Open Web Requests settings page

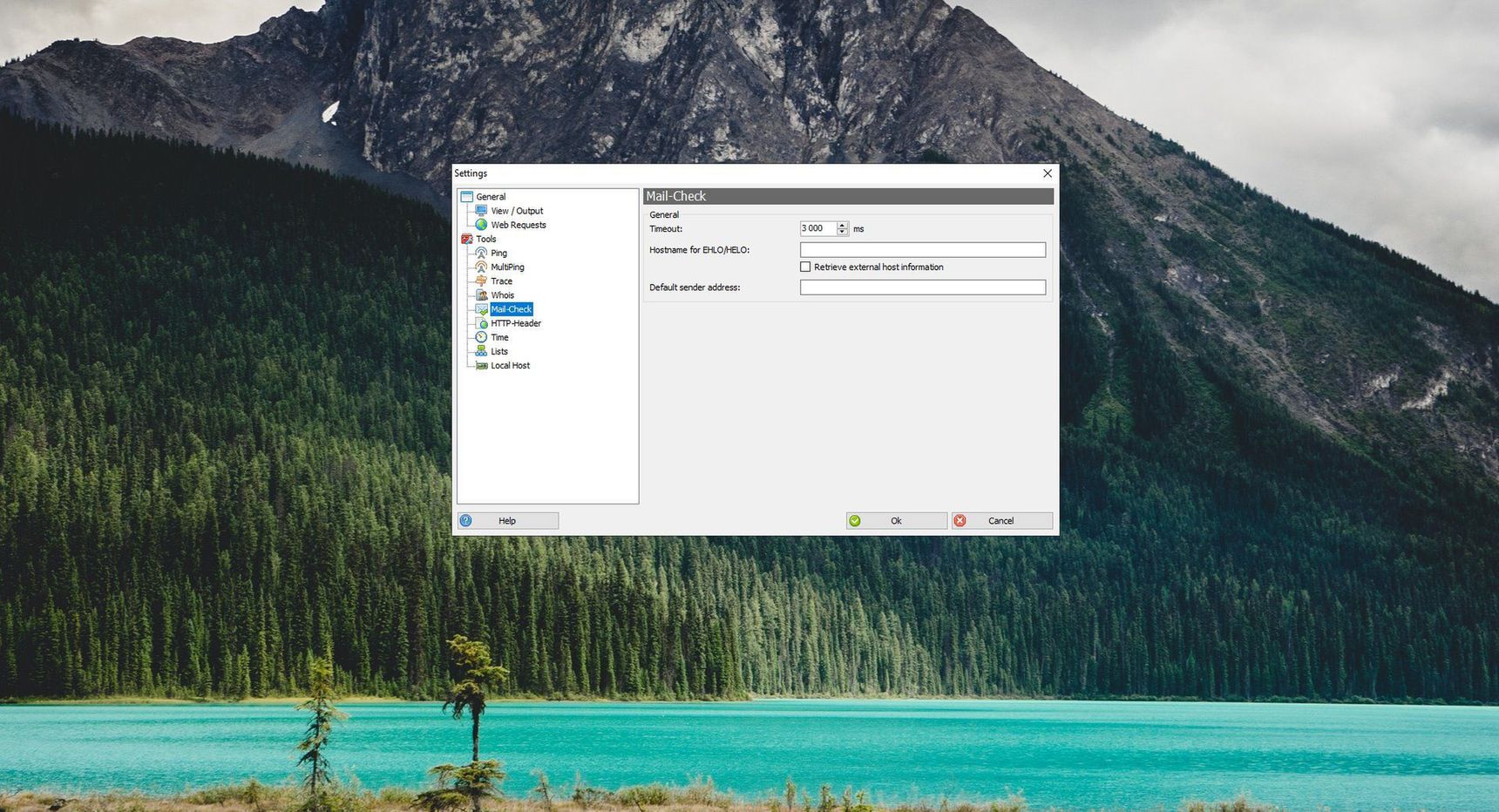point(519,225)
